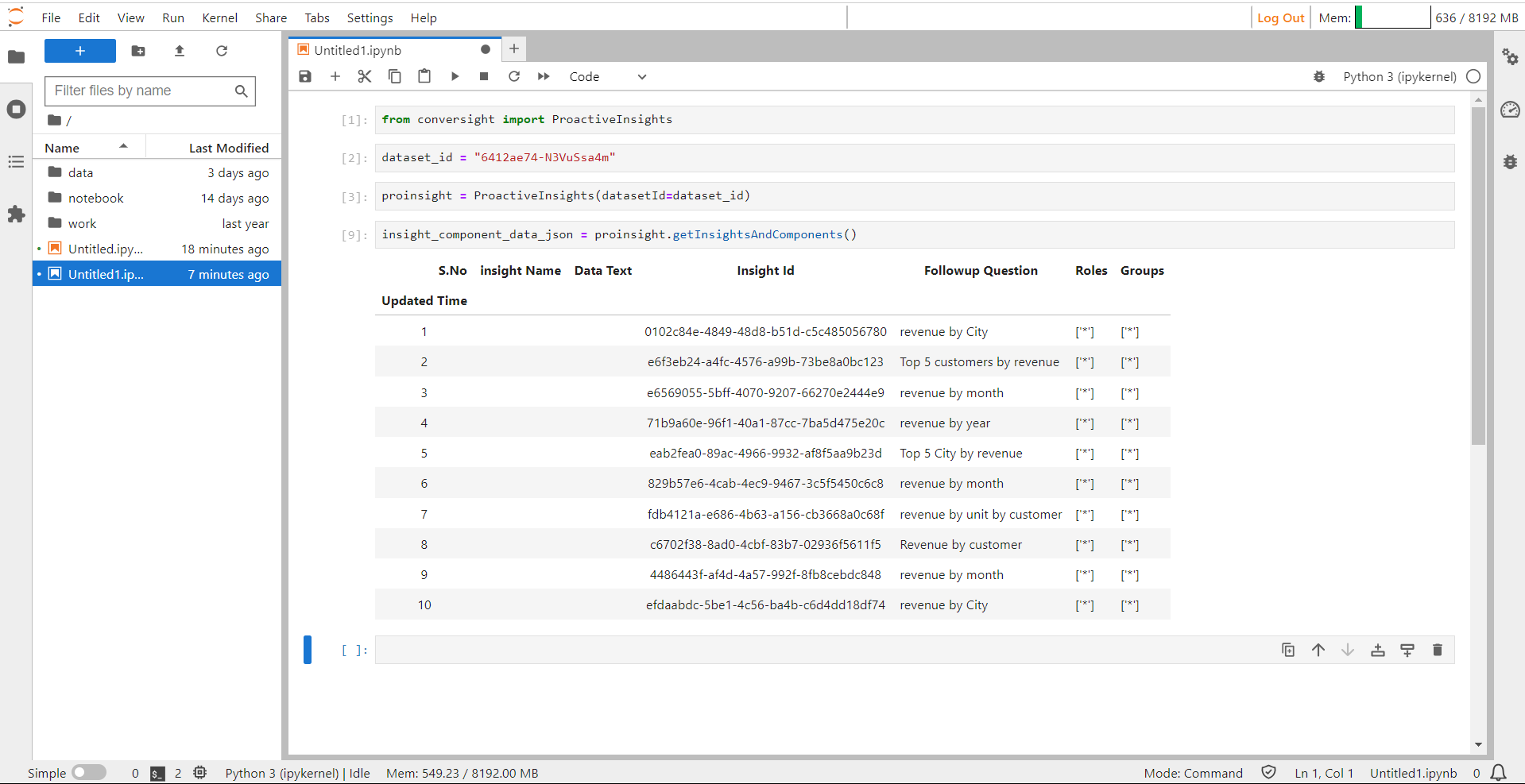1525x784 pixels.
Task: Click the kernel status circle indicator
Action: pos(1473,76)
